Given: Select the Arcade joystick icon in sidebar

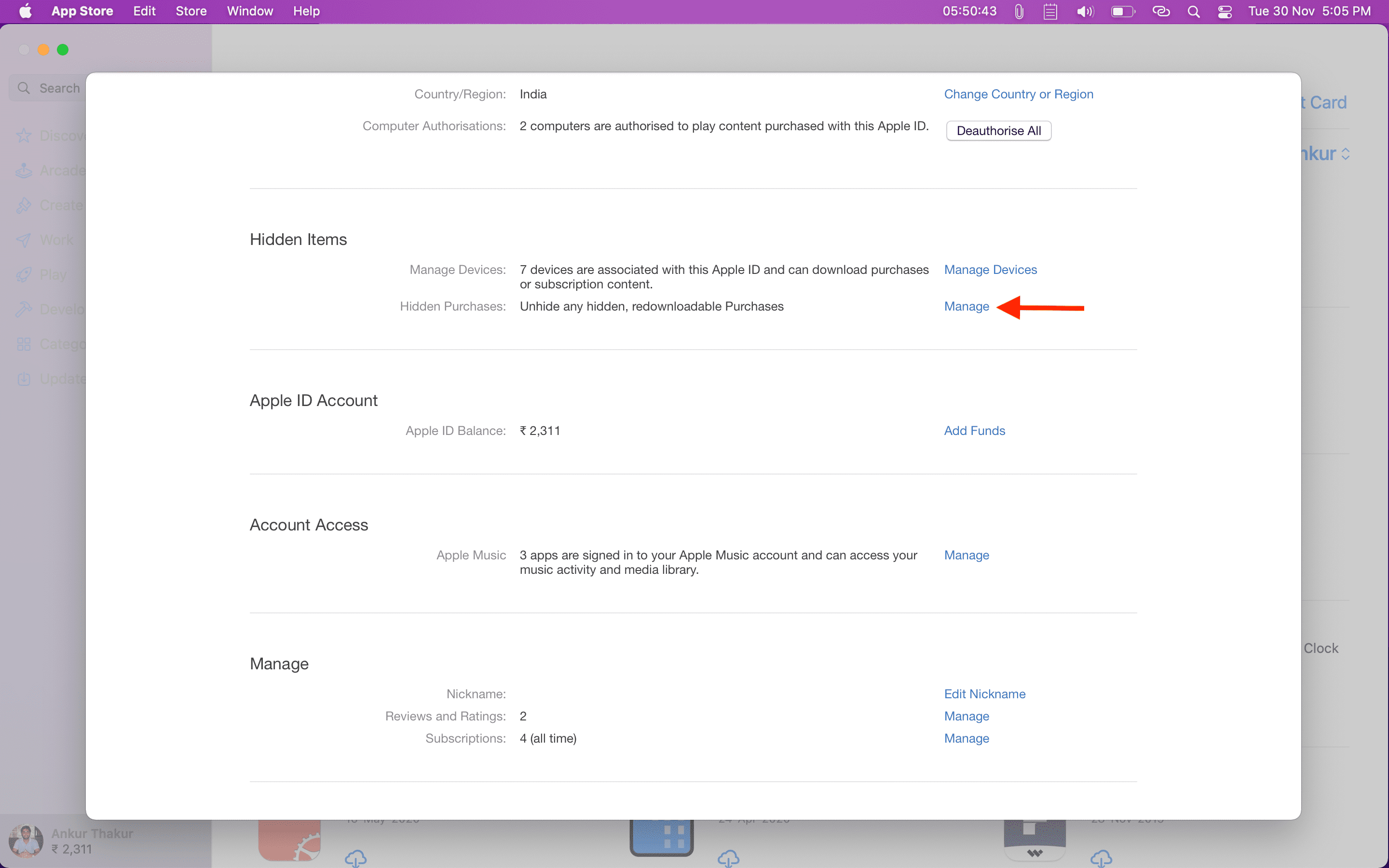Looking at the screenshot, I should (24, 171).
